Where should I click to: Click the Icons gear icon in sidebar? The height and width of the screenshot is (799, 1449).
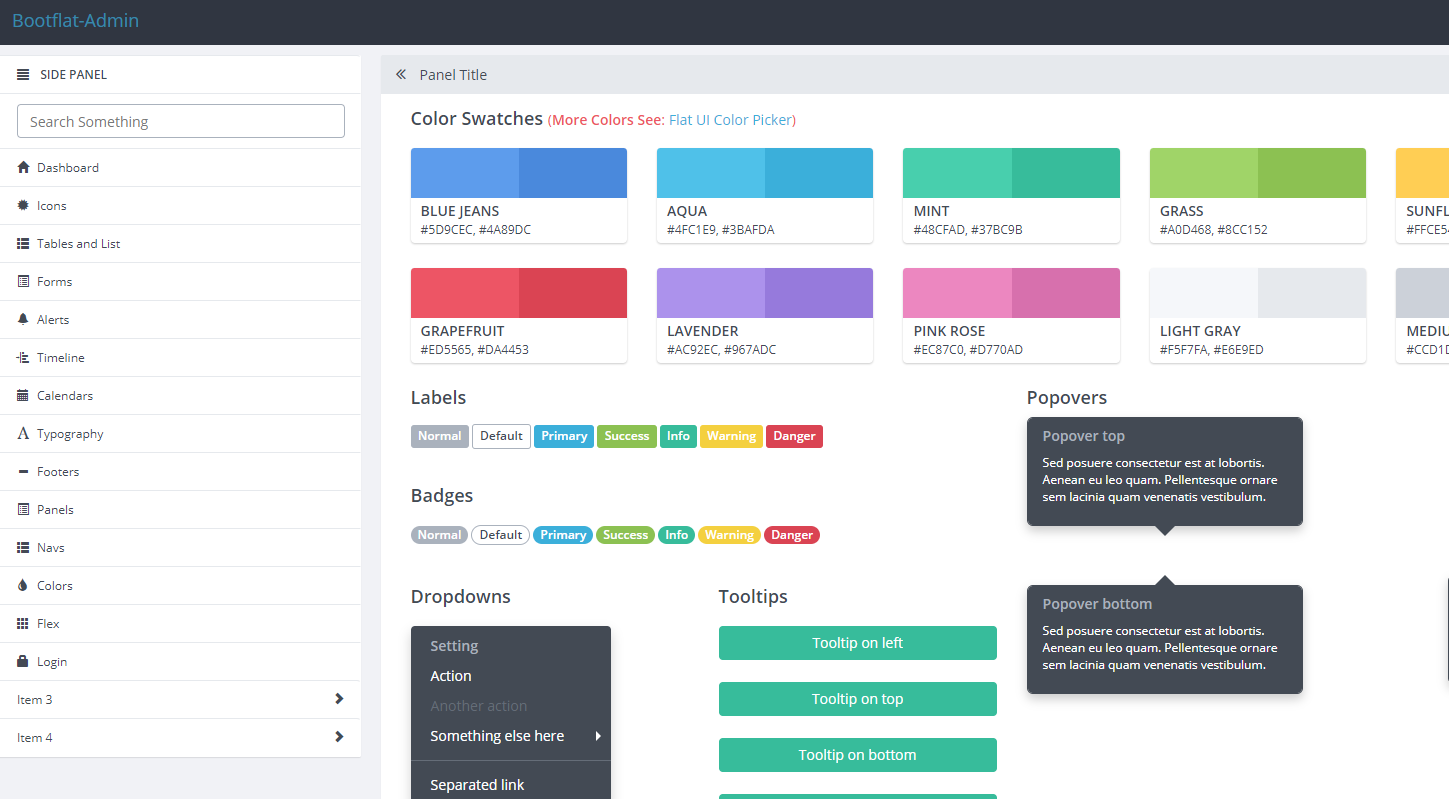(24, 206)
